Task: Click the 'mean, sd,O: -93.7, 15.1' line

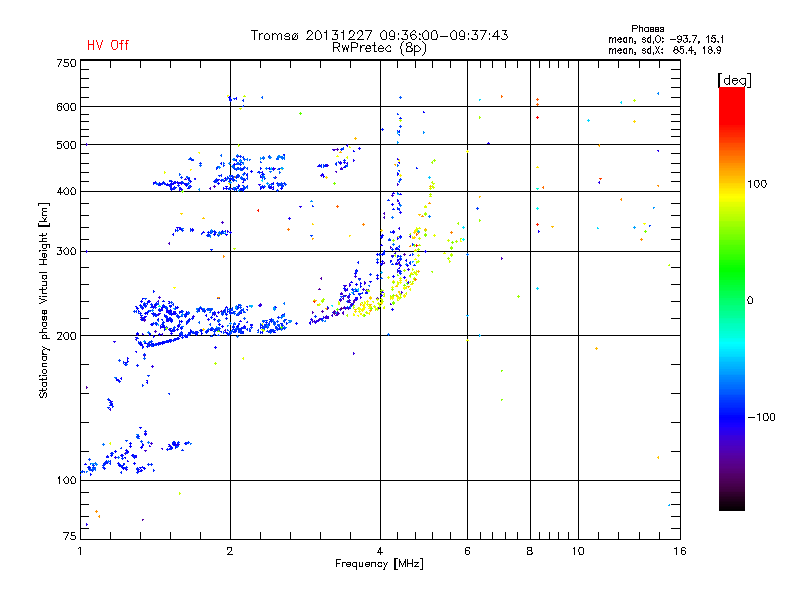Action: point(665,39)
